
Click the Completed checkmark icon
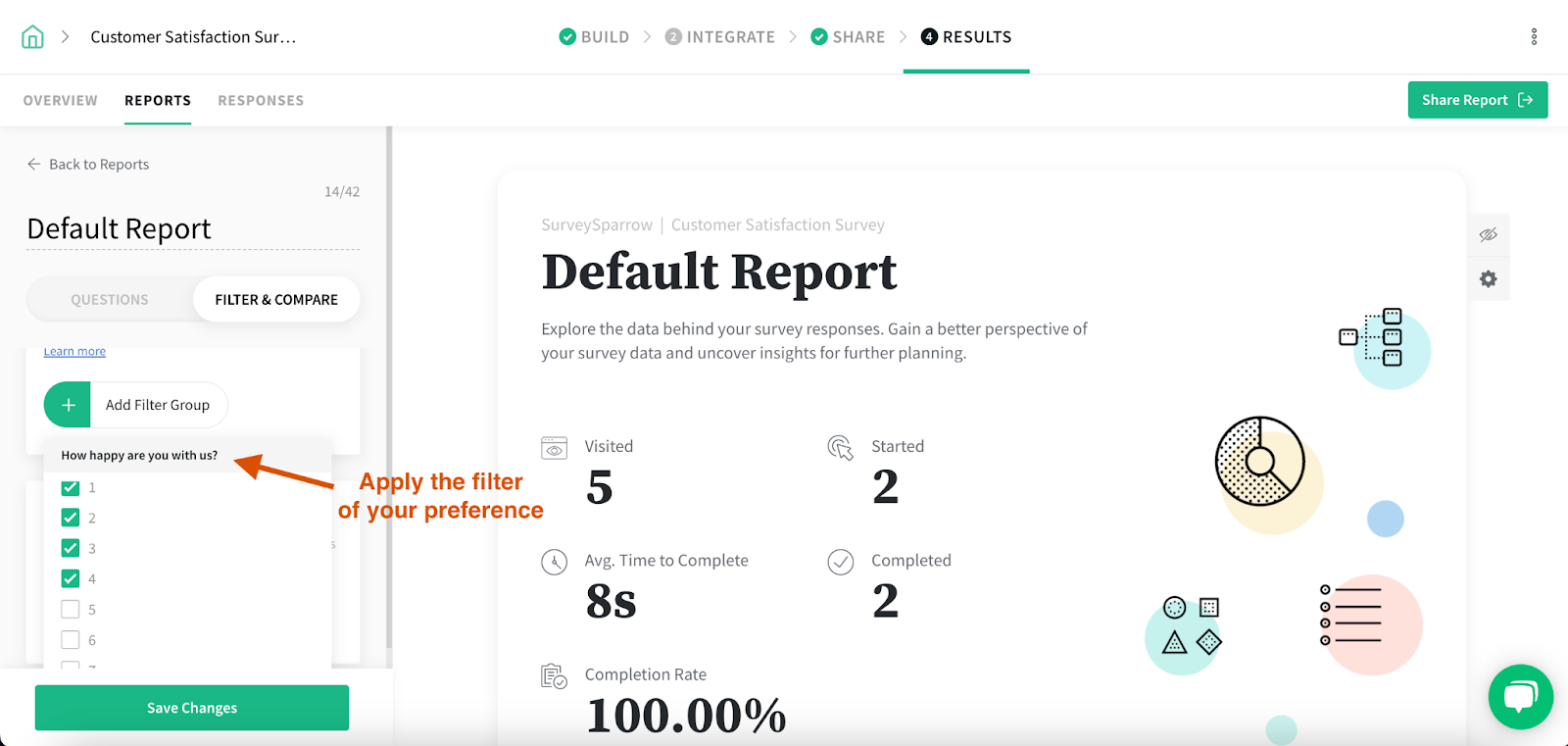coord(841,562)
